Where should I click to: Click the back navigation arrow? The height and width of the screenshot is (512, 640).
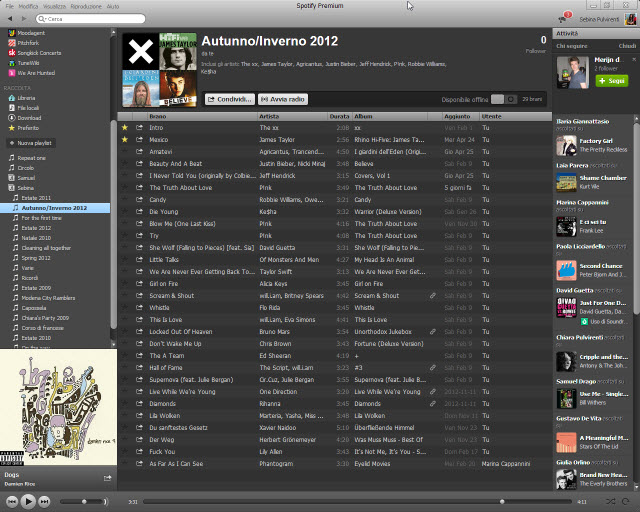point(8,19)
